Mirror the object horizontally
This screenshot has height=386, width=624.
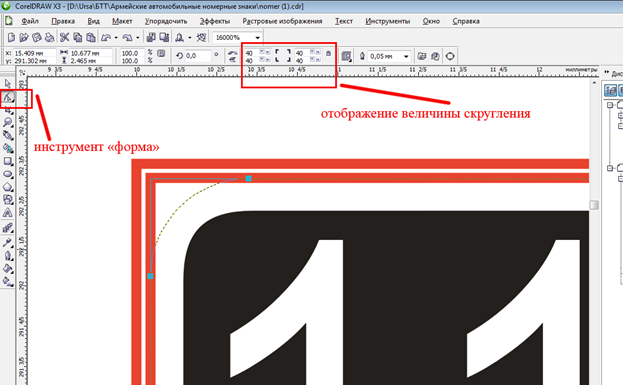(x=232, y=53)
